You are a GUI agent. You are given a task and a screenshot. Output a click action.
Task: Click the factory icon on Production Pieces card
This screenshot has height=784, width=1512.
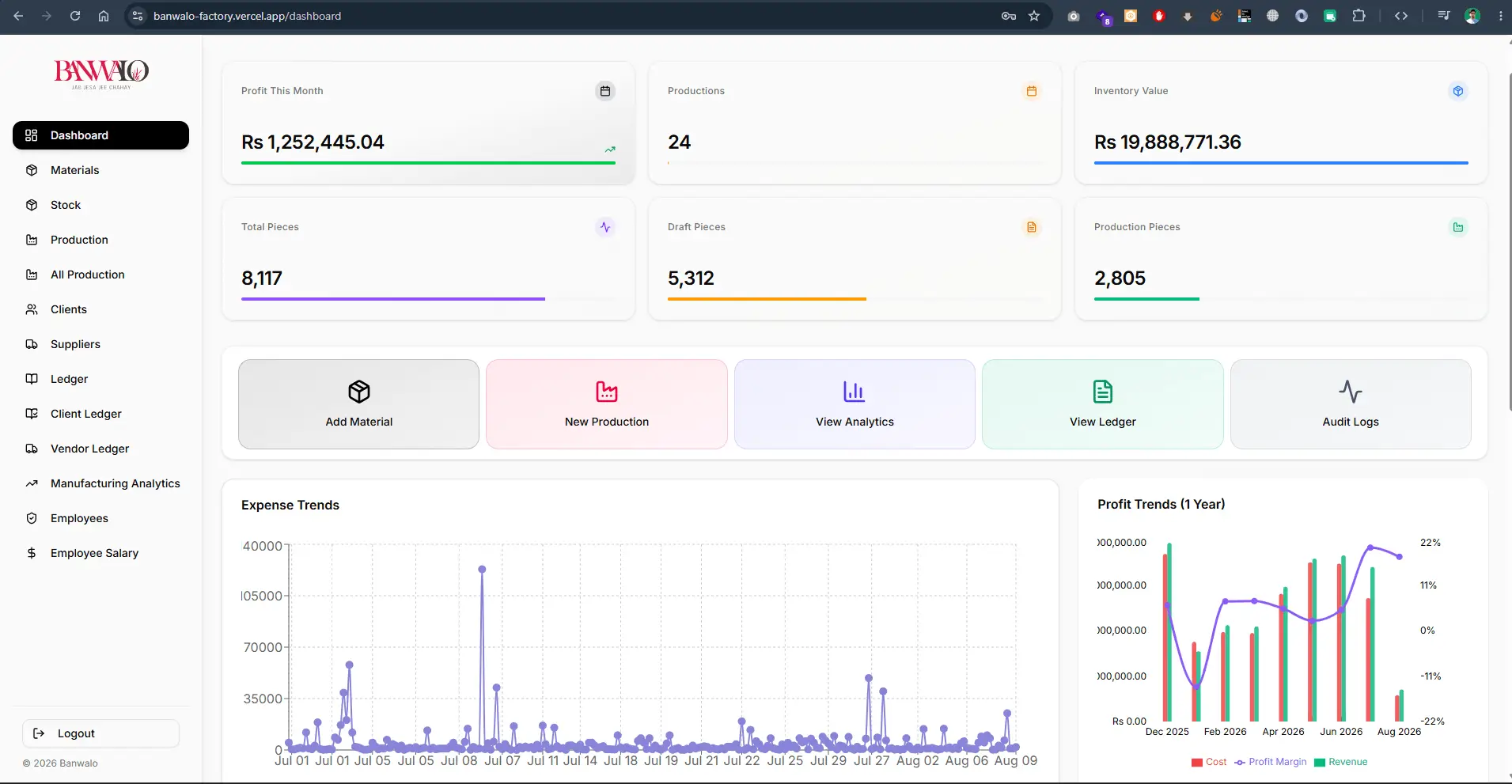[x=1458, y=227]
